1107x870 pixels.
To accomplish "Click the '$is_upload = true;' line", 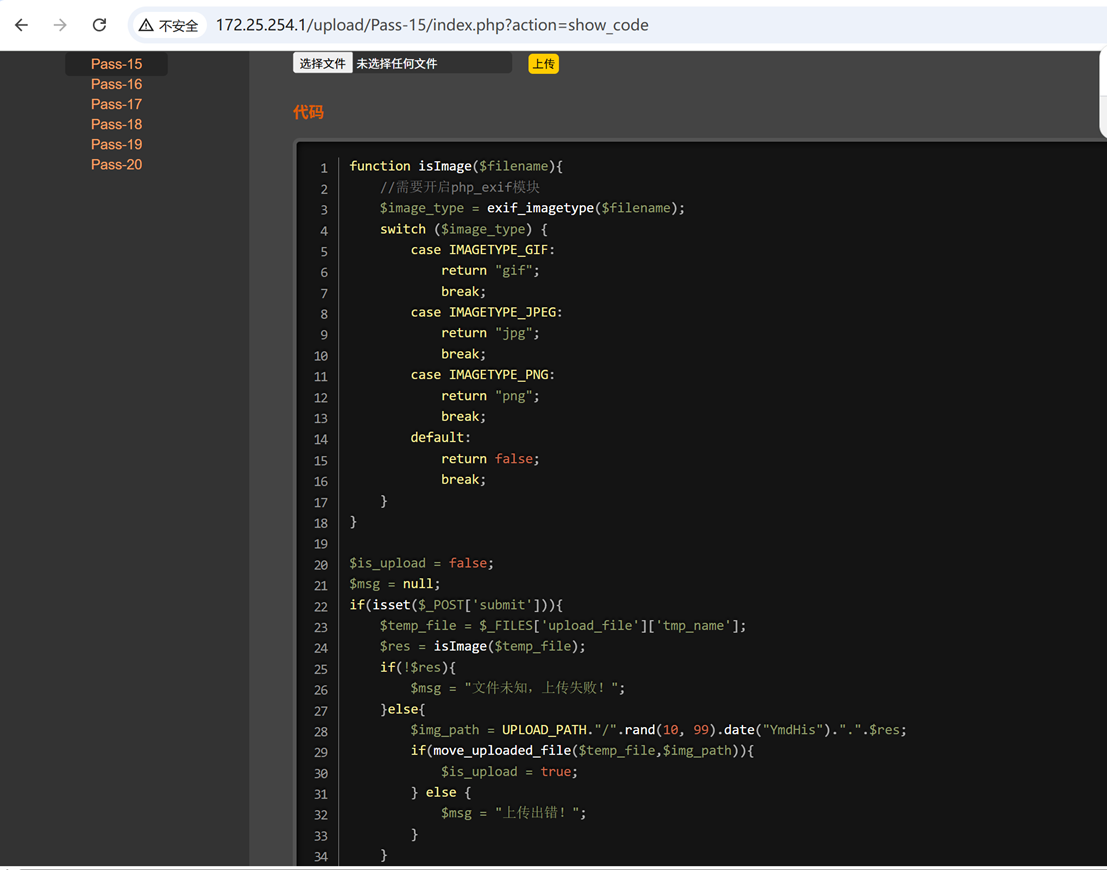I will (510, 772).
